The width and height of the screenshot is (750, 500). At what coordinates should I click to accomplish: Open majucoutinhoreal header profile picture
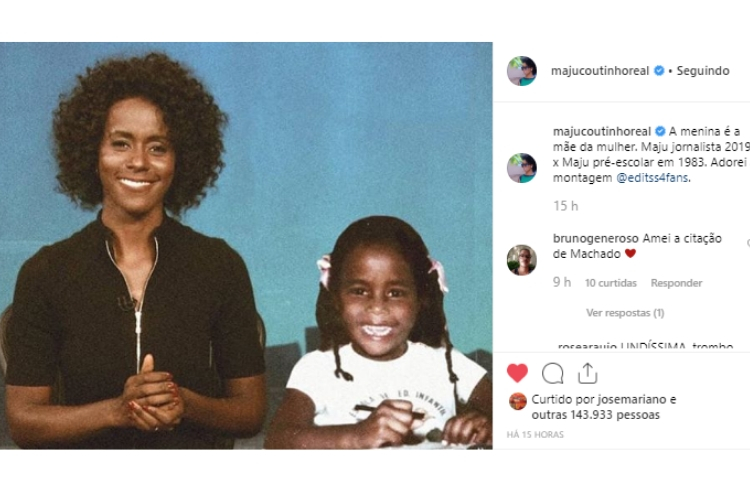pos(522,71)
